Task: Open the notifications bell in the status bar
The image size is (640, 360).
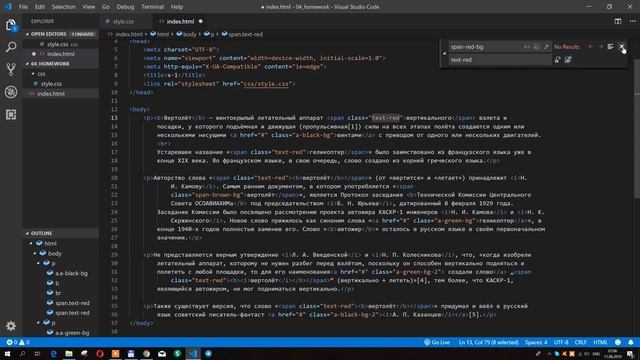Action: tap(631, 342)
